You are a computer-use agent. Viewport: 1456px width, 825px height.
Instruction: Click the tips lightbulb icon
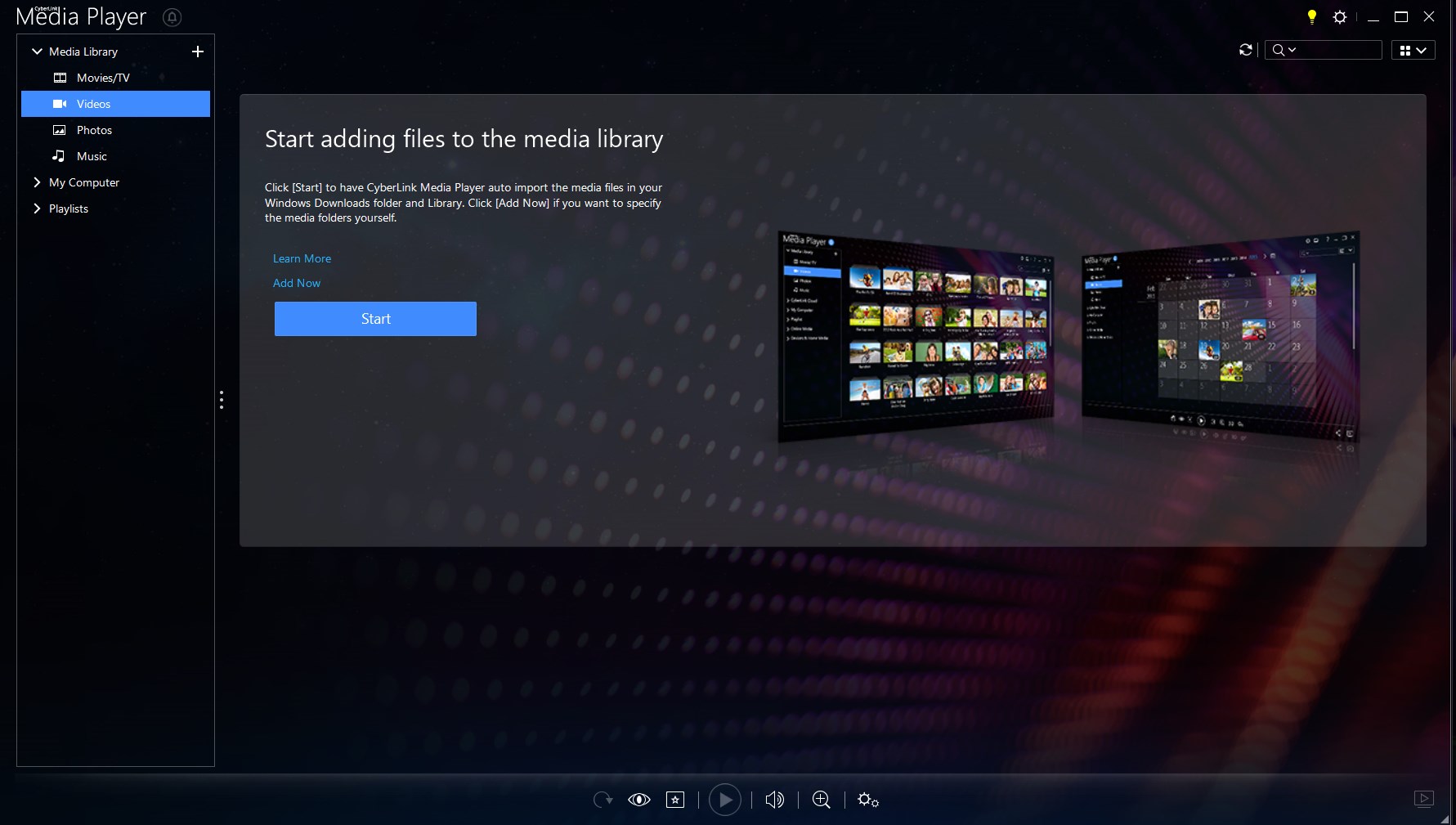[1311, 16]
